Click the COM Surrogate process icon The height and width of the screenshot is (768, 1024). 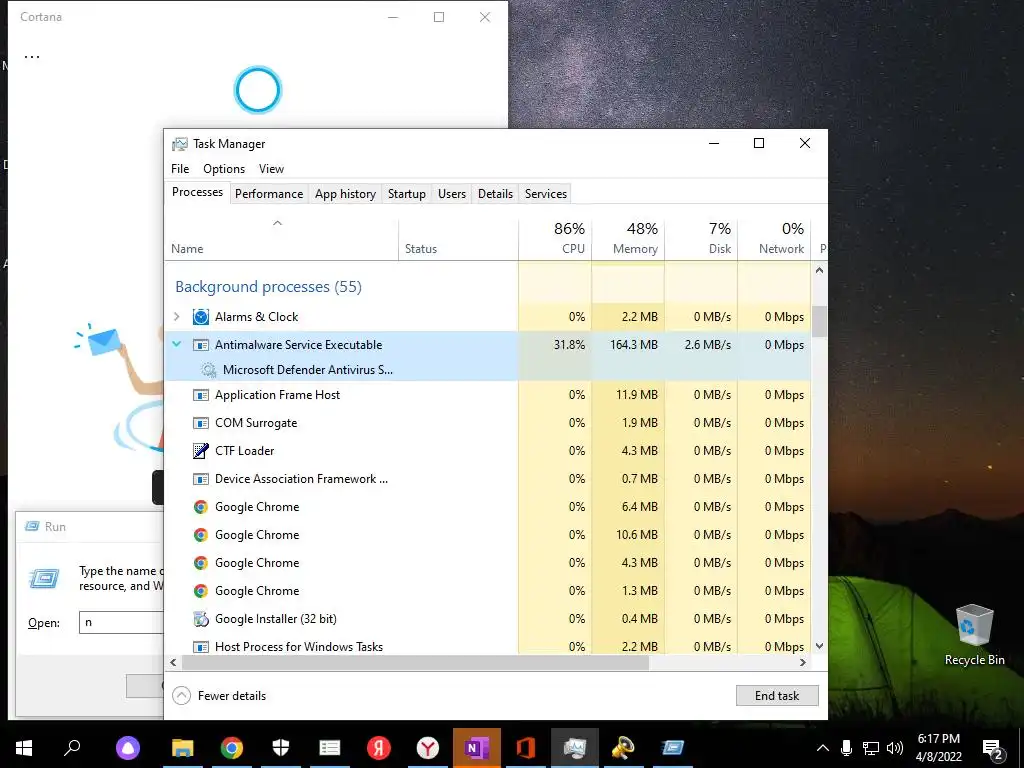200,423
